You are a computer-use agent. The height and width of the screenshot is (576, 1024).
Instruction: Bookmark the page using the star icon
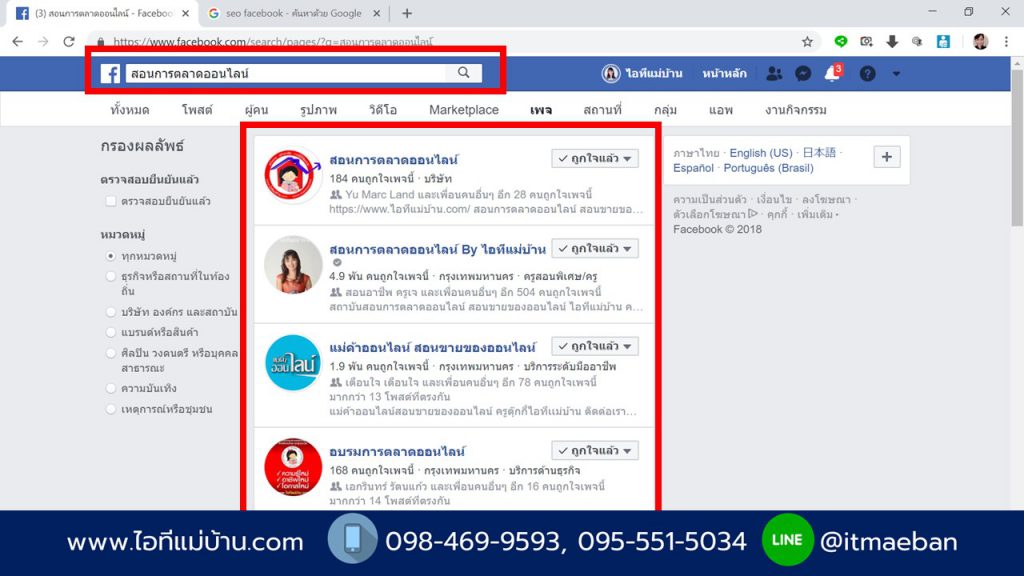pos(806,42)
